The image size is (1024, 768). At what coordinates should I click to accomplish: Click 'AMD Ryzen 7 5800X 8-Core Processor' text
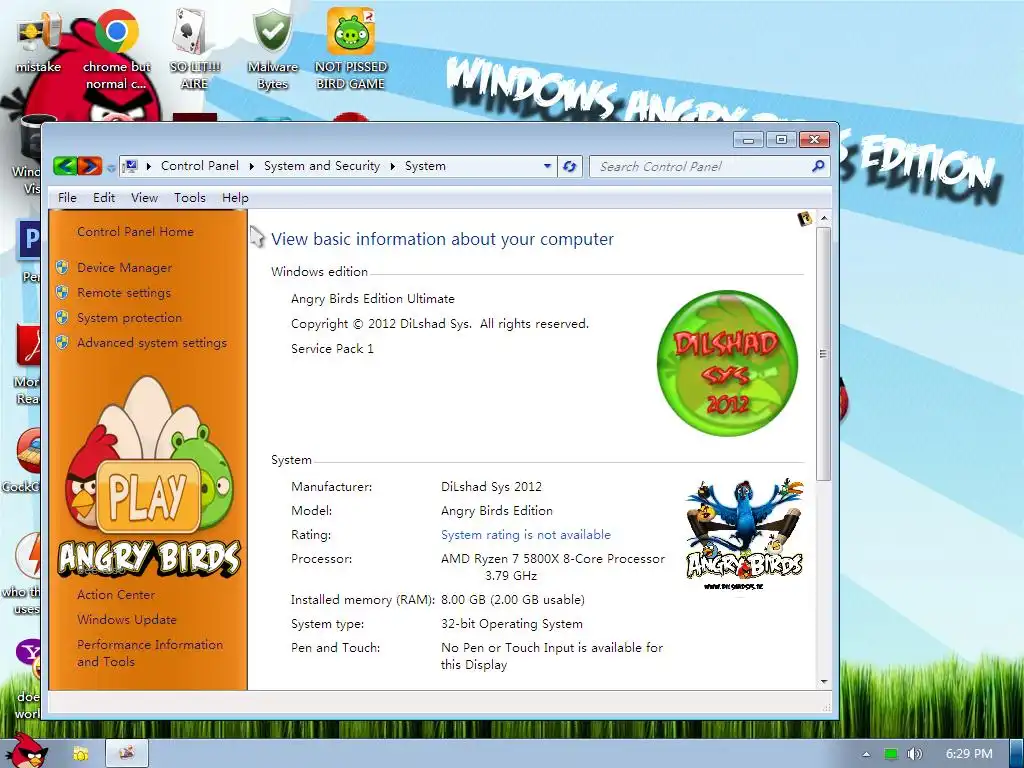coord(553,559)
